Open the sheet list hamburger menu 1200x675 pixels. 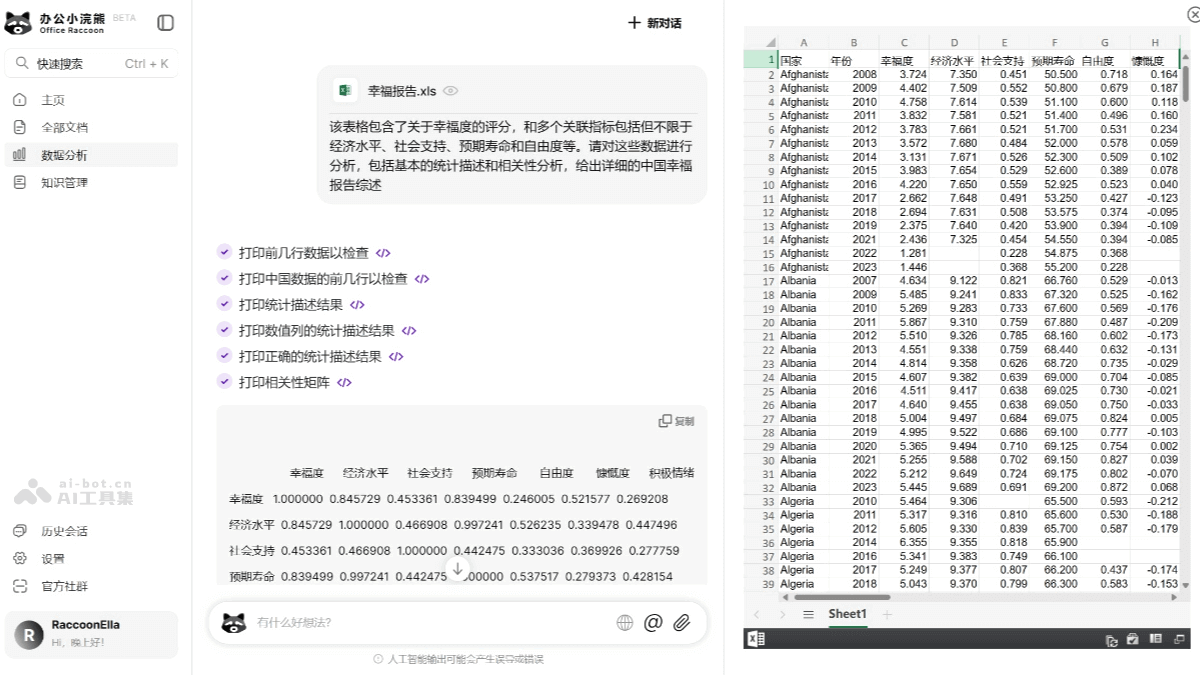807,614
